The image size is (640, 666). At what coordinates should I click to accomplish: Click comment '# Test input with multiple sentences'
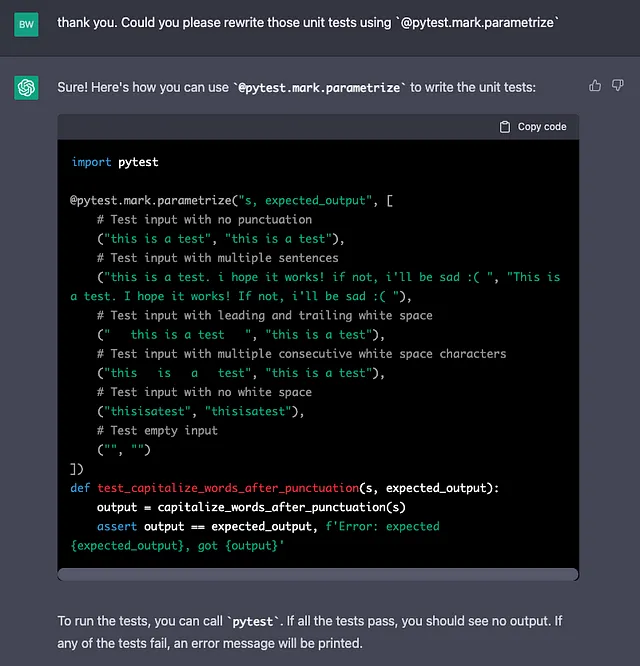[217, 258]
